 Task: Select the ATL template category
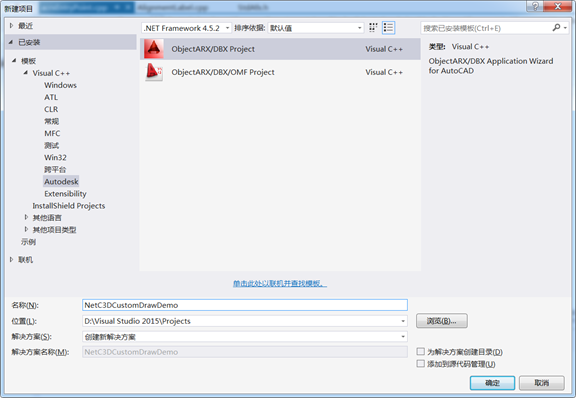point(51,97)
